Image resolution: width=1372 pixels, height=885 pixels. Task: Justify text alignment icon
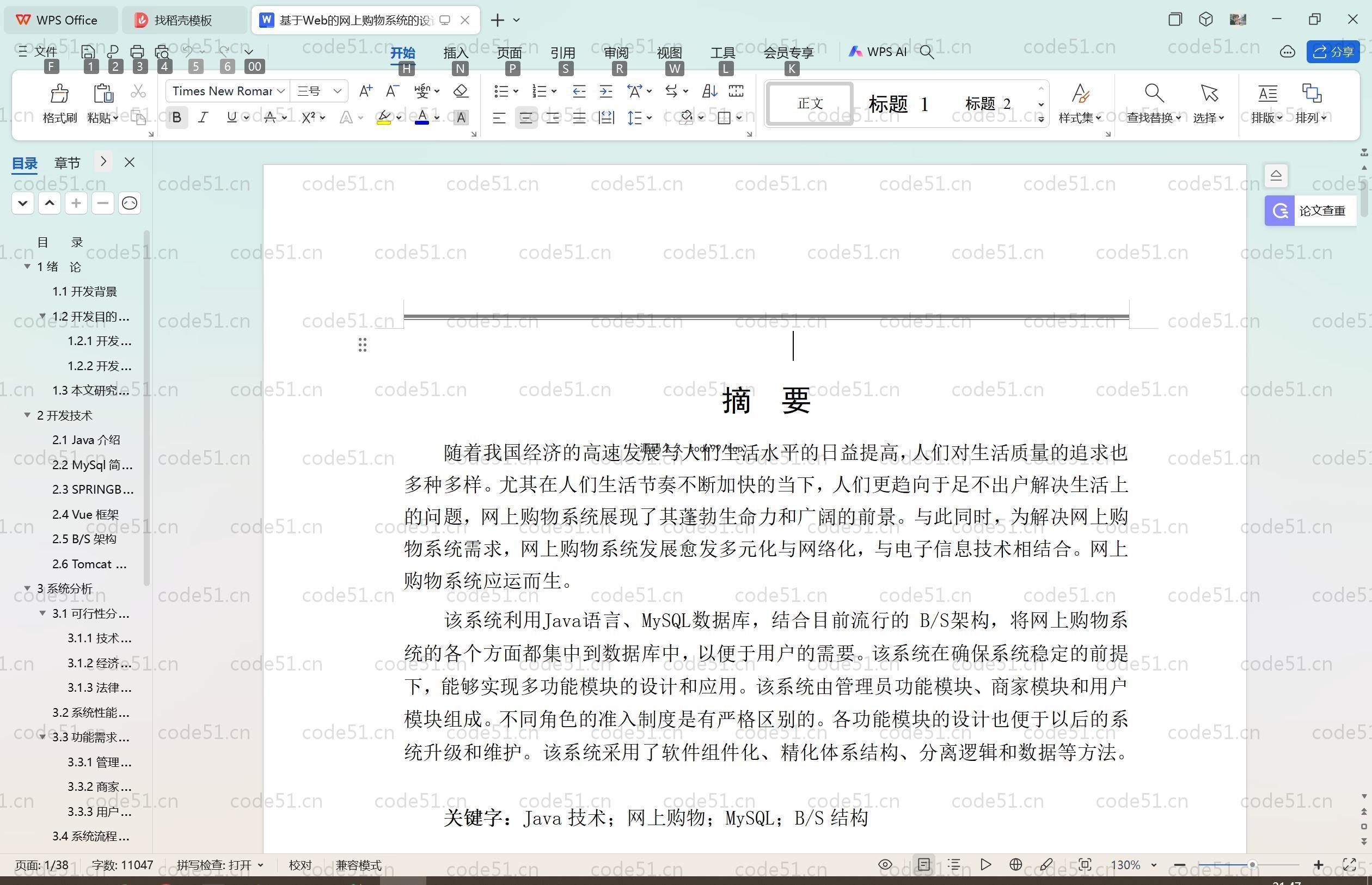click(x=579, y=118)
